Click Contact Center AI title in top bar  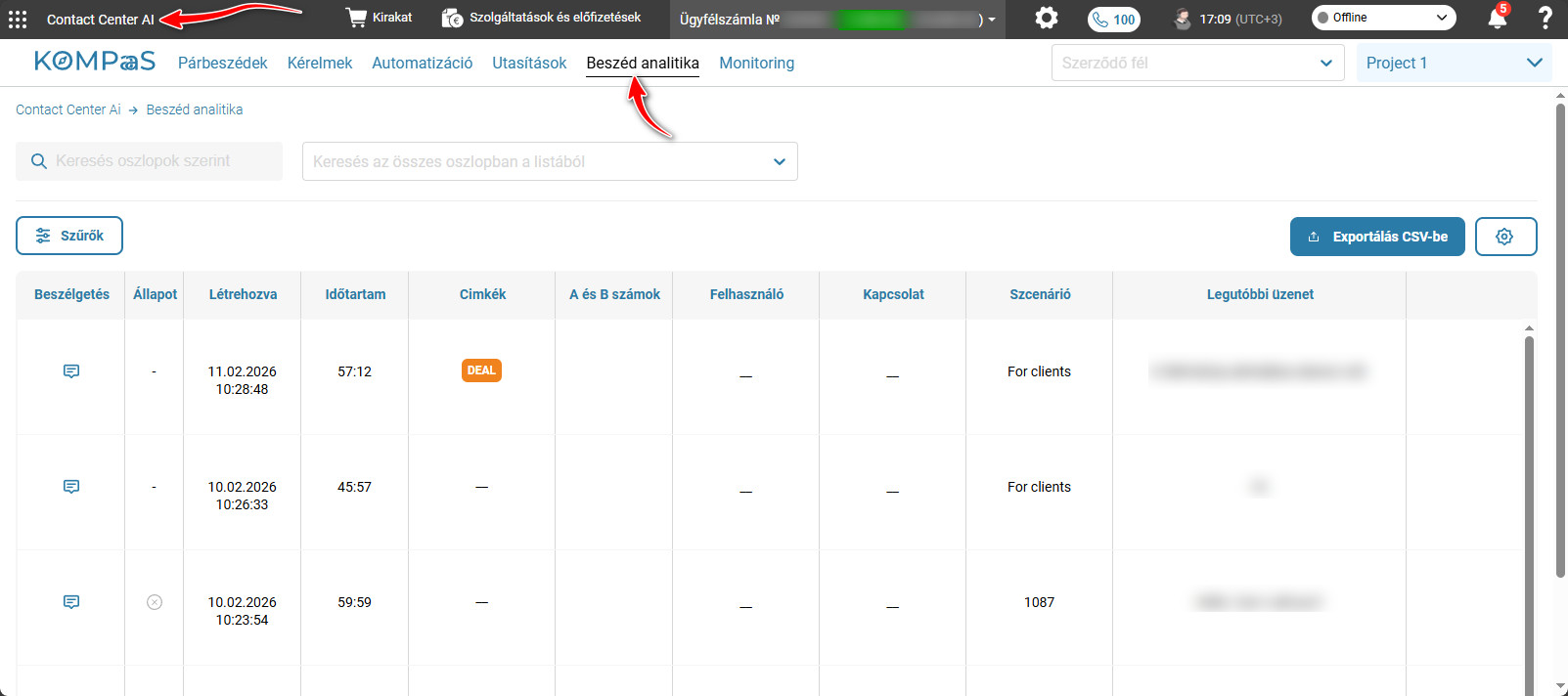coord(100,20)
